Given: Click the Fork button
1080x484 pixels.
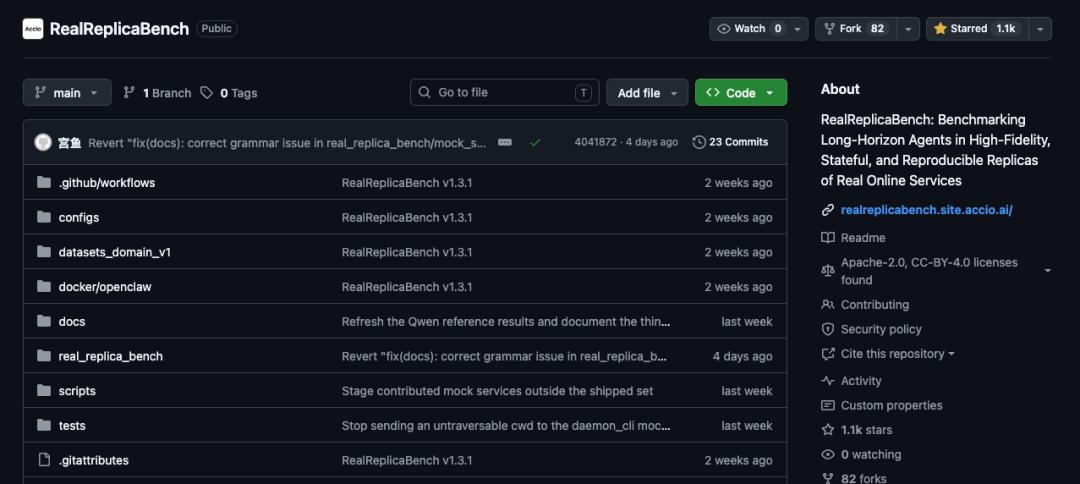Looking at the screenshot, I should click(x=855, y=29).
